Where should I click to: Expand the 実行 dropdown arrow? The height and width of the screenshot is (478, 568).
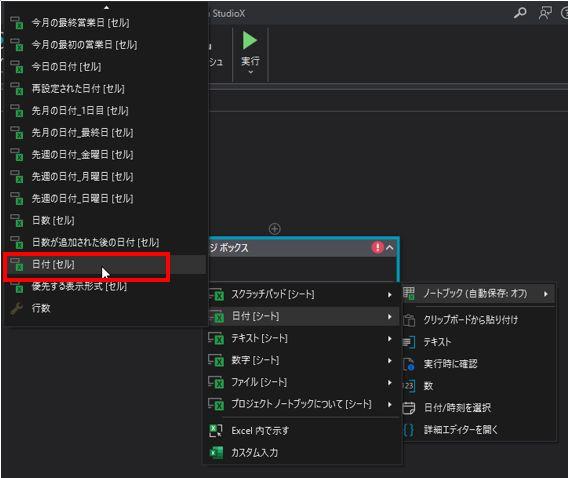click(250, 72)
